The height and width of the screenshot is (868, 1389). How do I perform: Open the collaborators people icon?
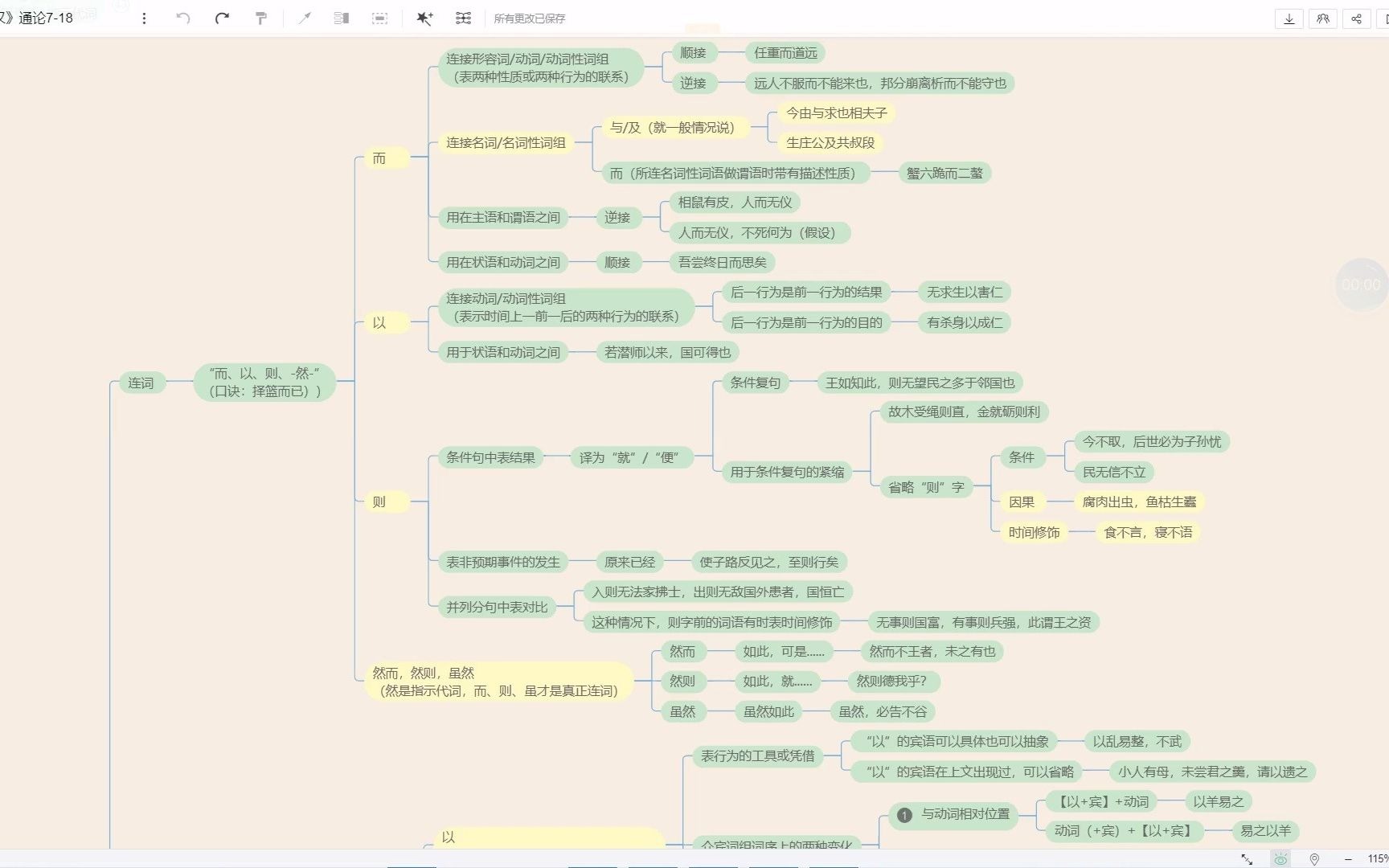tap(1323, 18)
